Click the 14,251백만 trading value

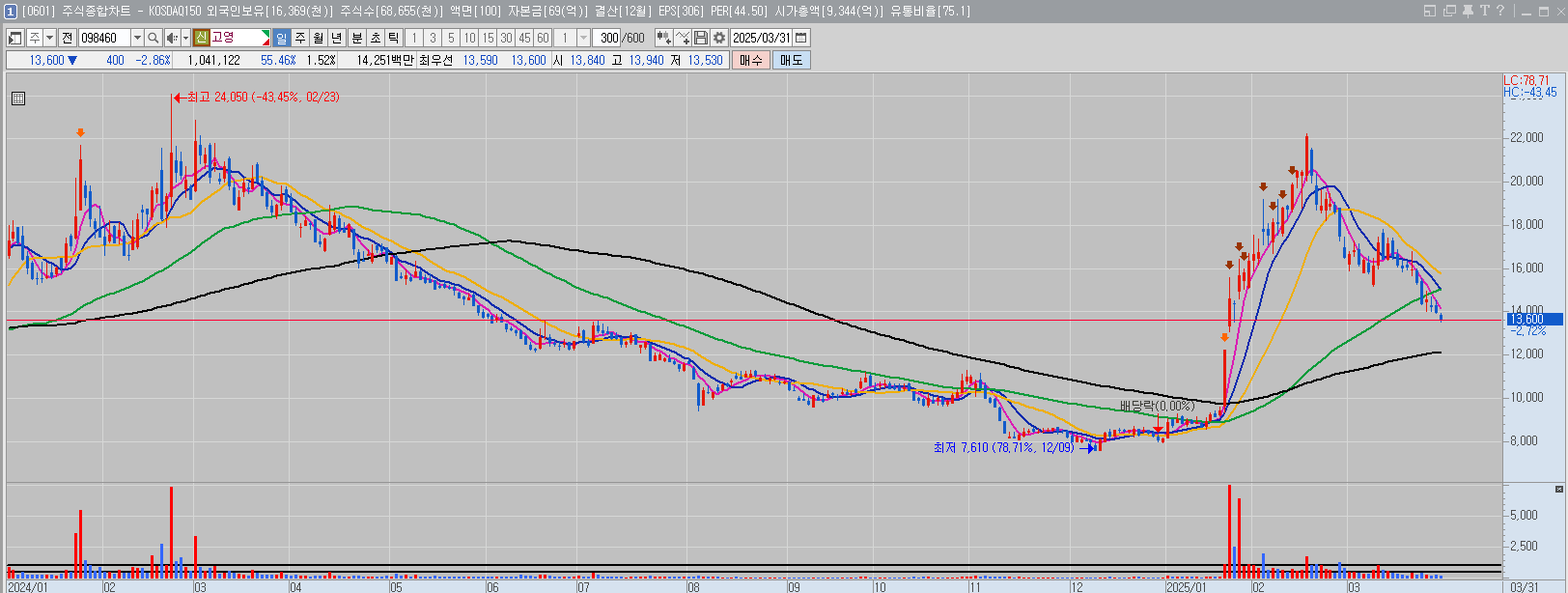tap(385, 60)
